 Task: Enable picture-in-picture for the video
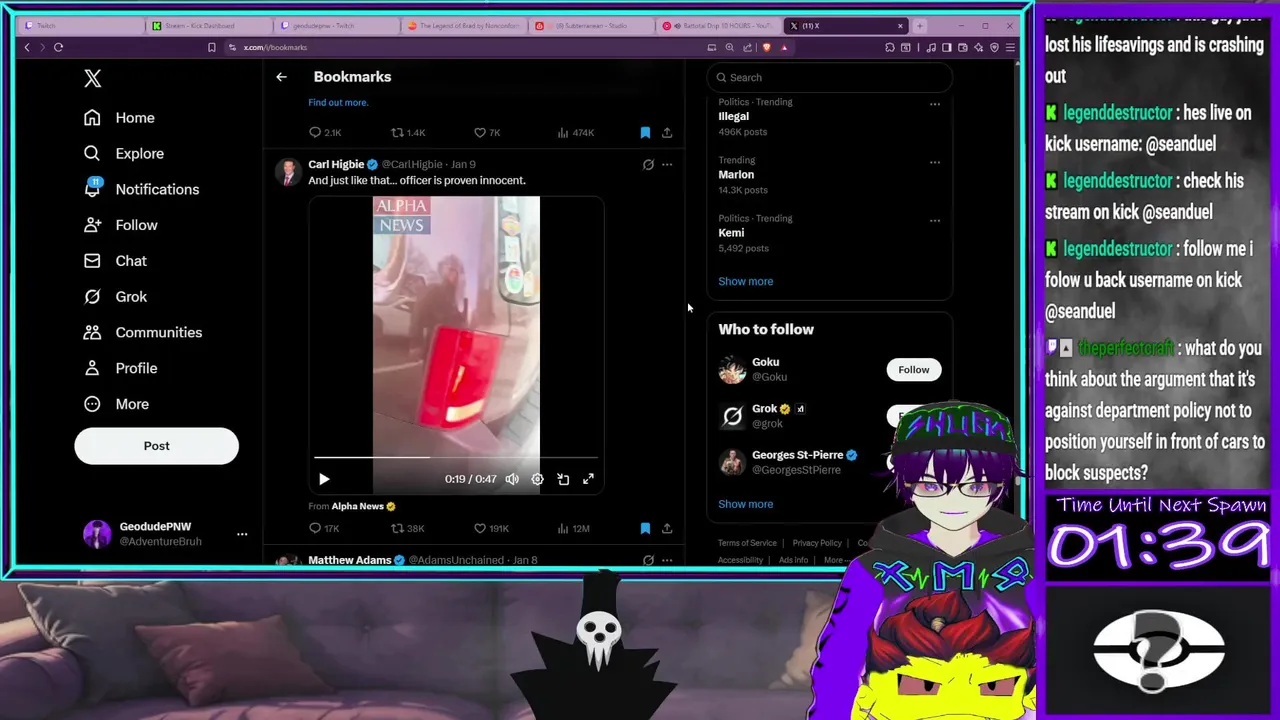click(x=563, y=479)
